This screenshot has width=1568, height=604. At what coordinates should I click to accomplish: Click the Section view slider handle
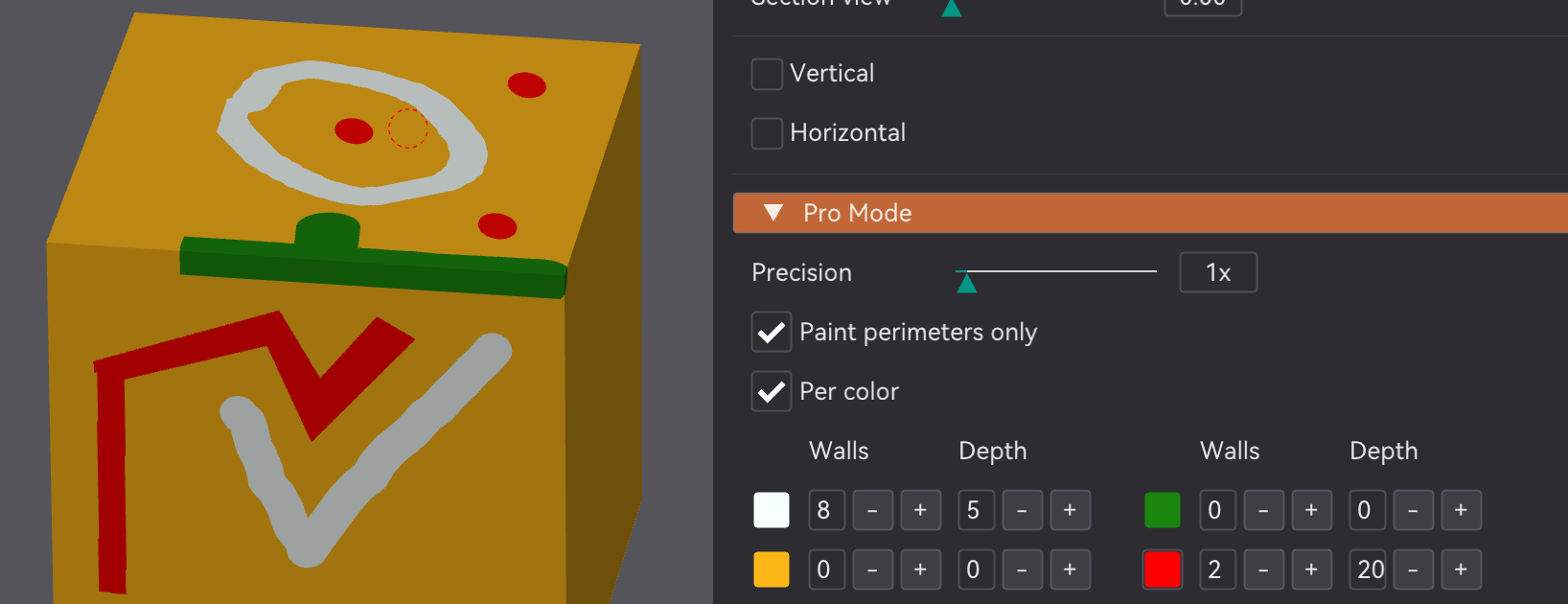tap(951, 8)
